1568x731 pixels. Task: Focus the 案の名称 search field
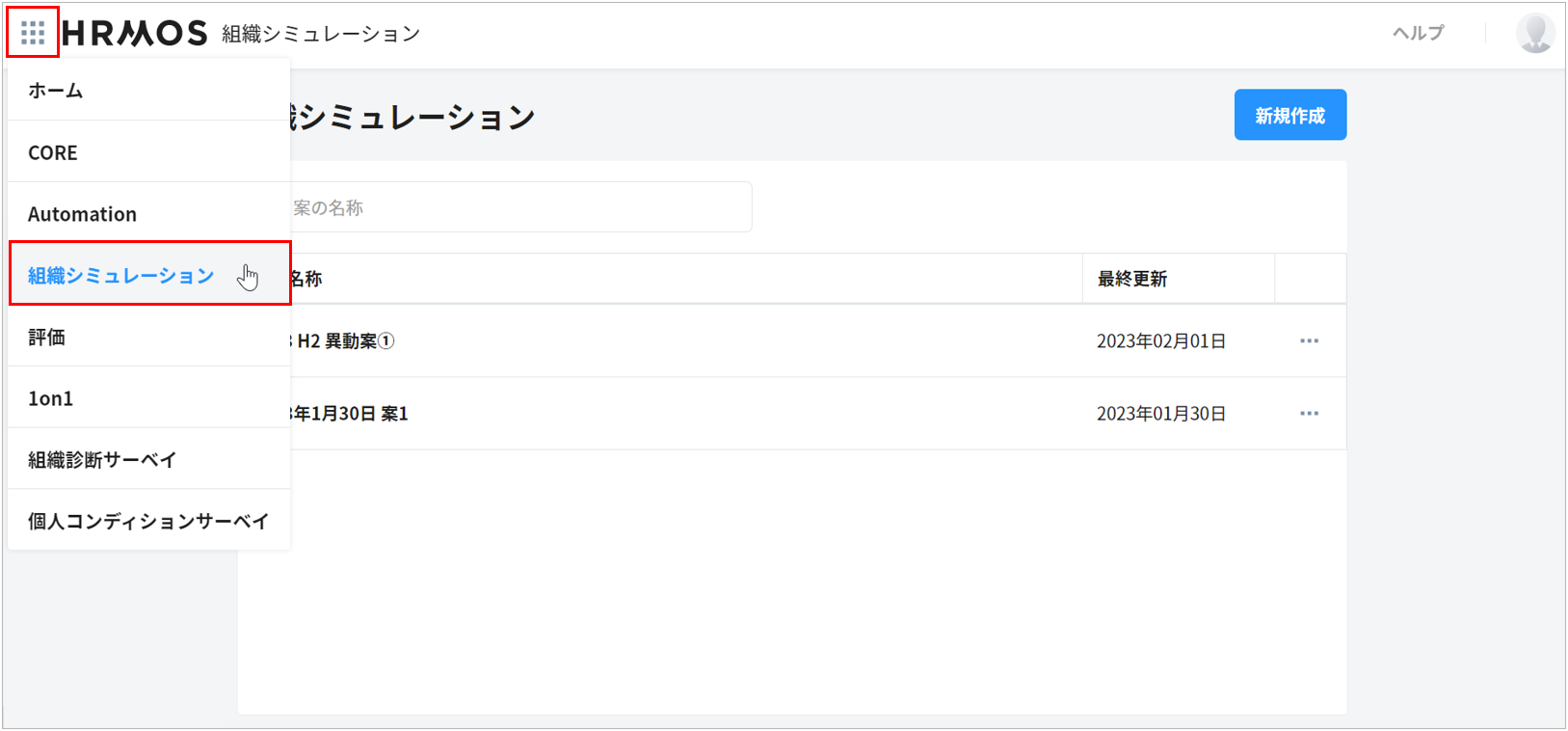[520, 208]
